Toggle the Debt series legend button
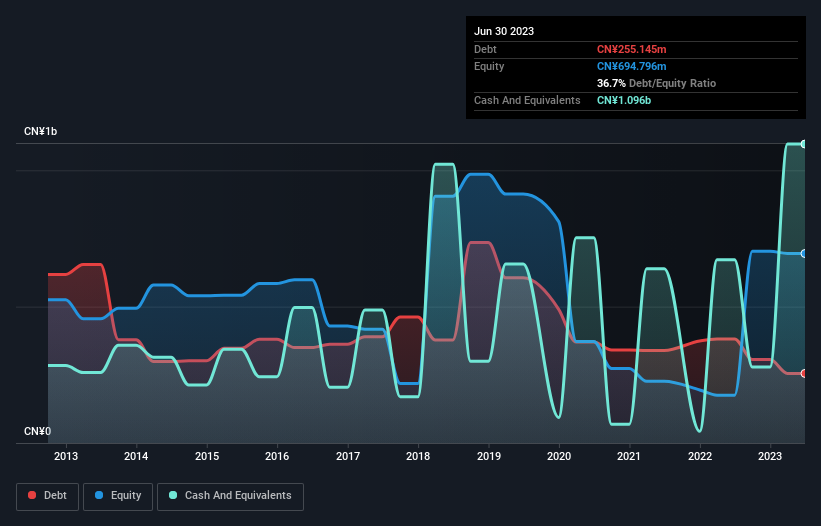 pyautogui.click(x=47, y=496)
